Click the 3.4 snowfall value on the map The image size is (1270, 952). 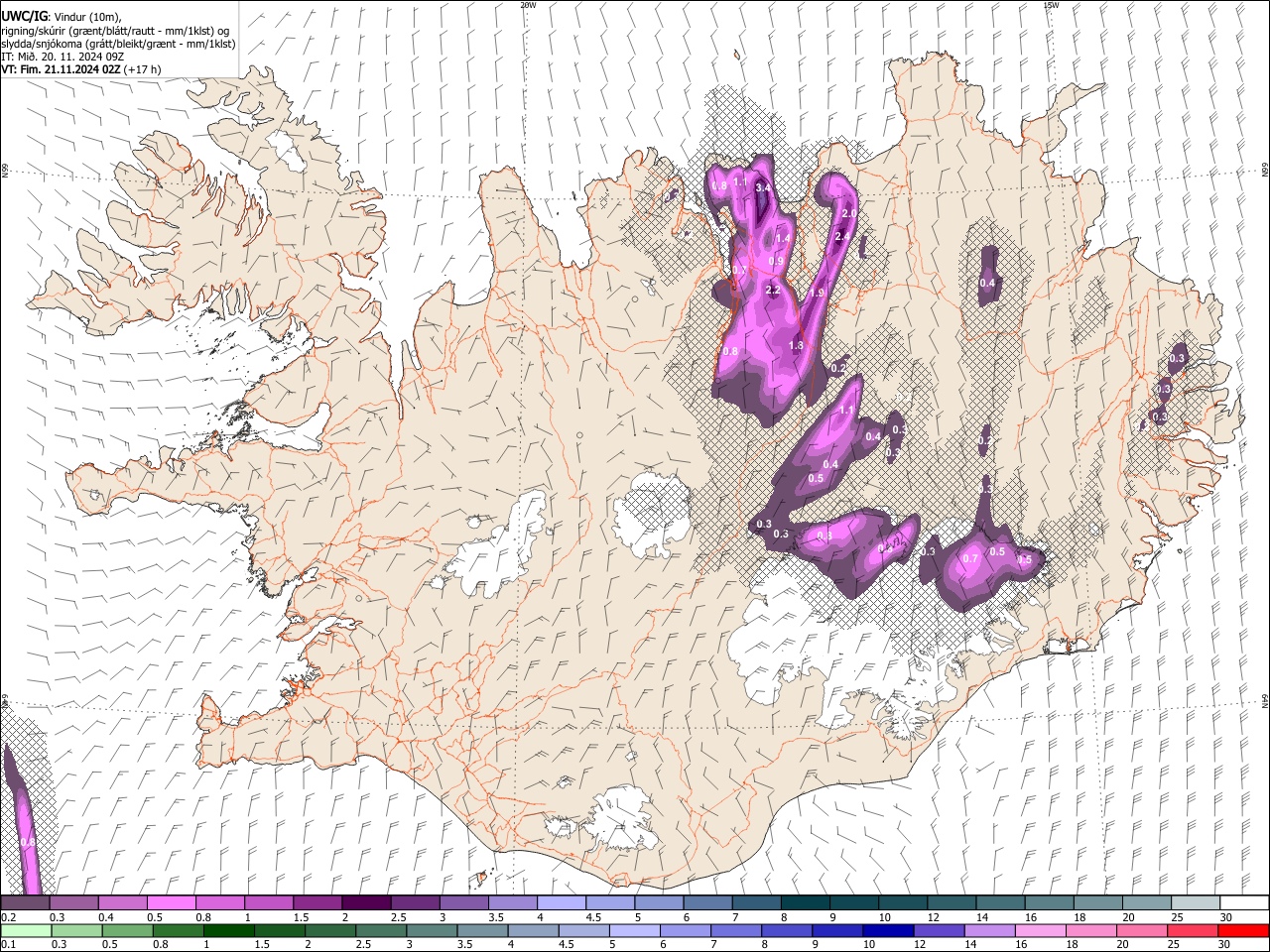tap(763, 187)
